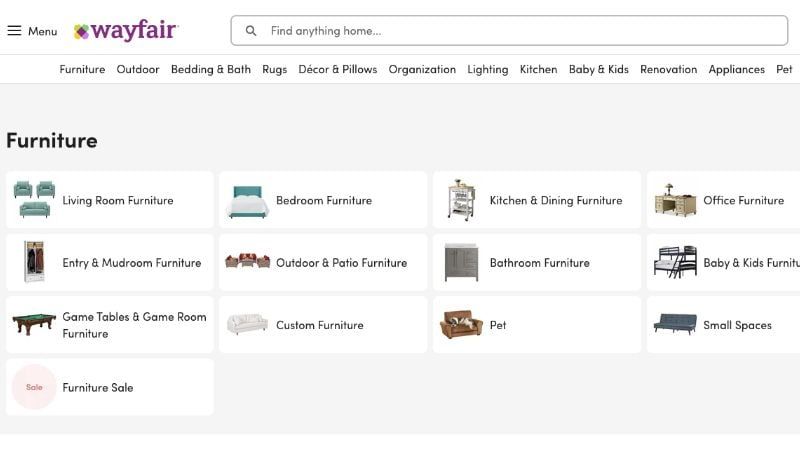Open Small Spaces link

coord(737,325)
